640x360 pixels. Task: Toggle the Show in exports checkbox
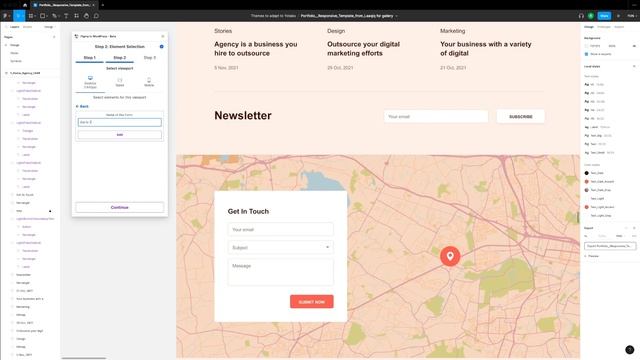click(587, 54)
